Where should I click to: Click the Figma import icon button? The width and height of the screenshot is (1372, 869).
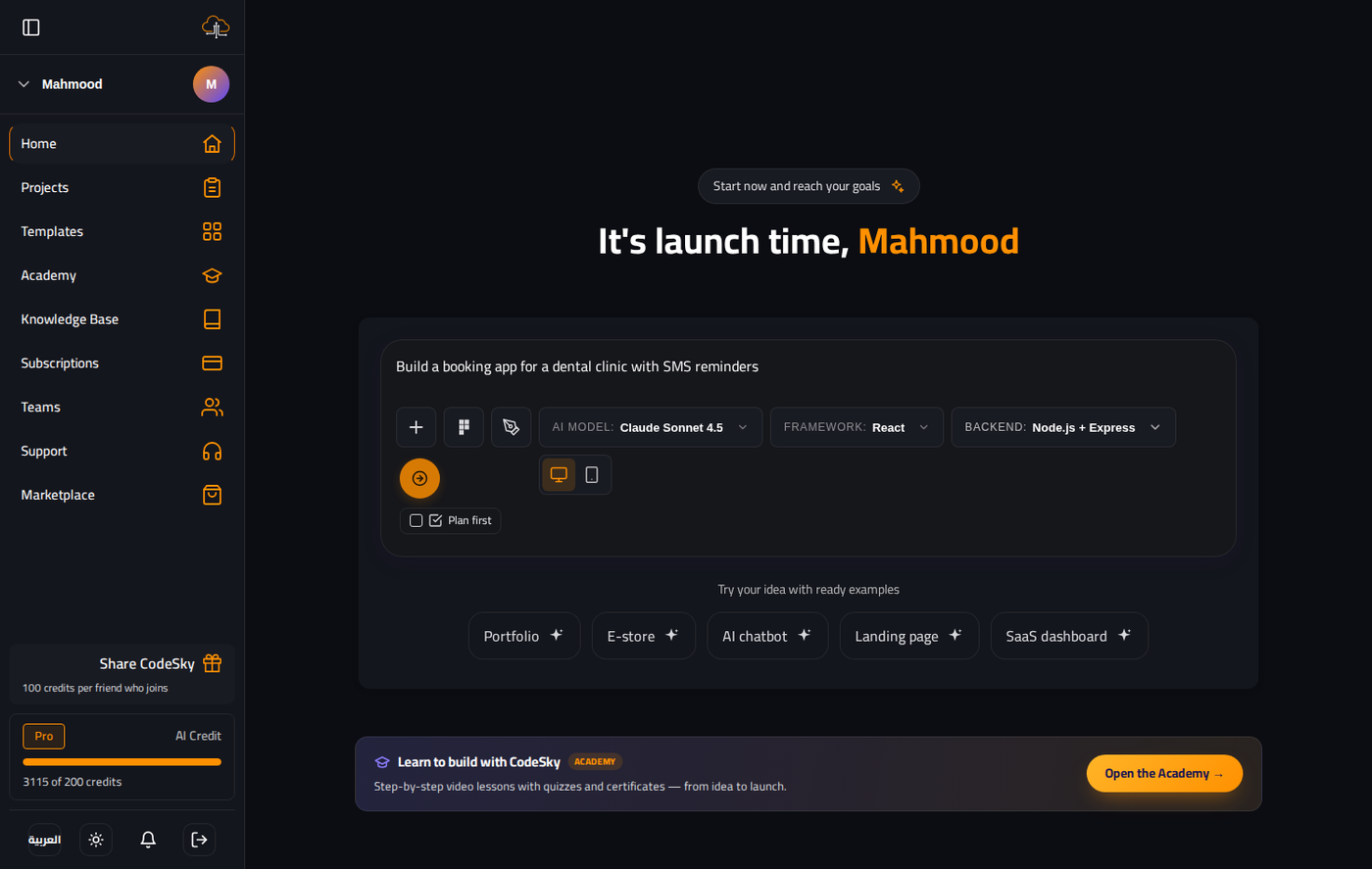[x=464, y=427]
